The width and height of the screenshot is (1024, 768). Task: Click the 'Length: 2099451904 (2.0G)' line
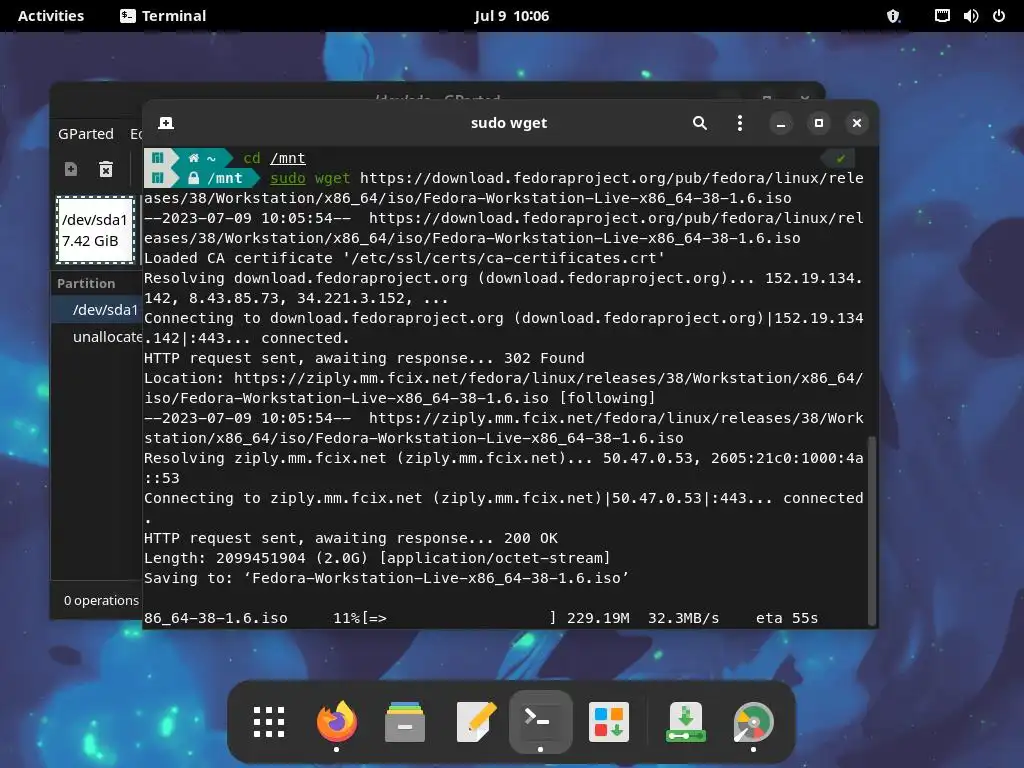coord(377,558)
